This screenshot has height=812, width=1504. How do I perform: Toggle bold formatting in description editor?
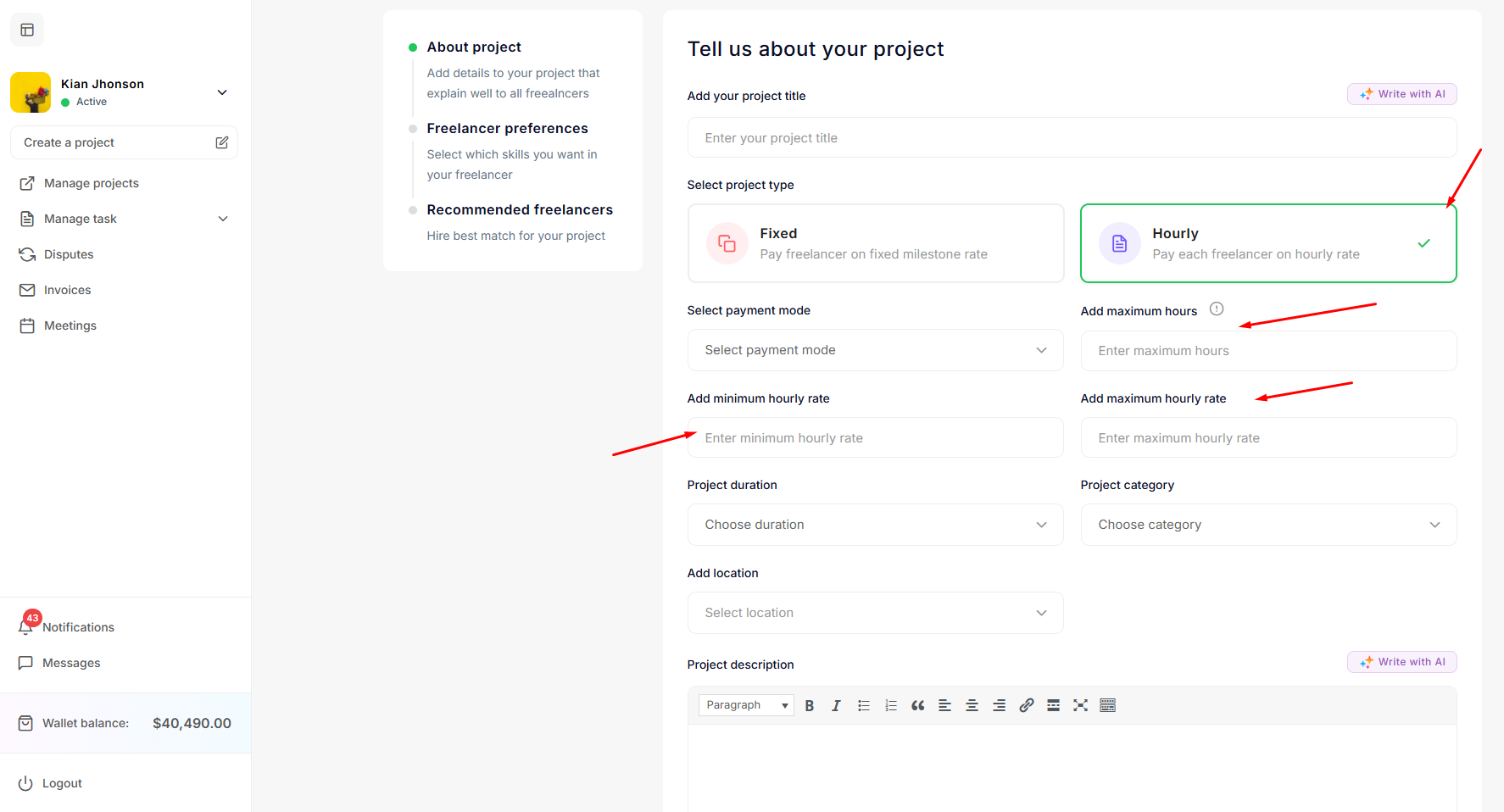point(809,705)
